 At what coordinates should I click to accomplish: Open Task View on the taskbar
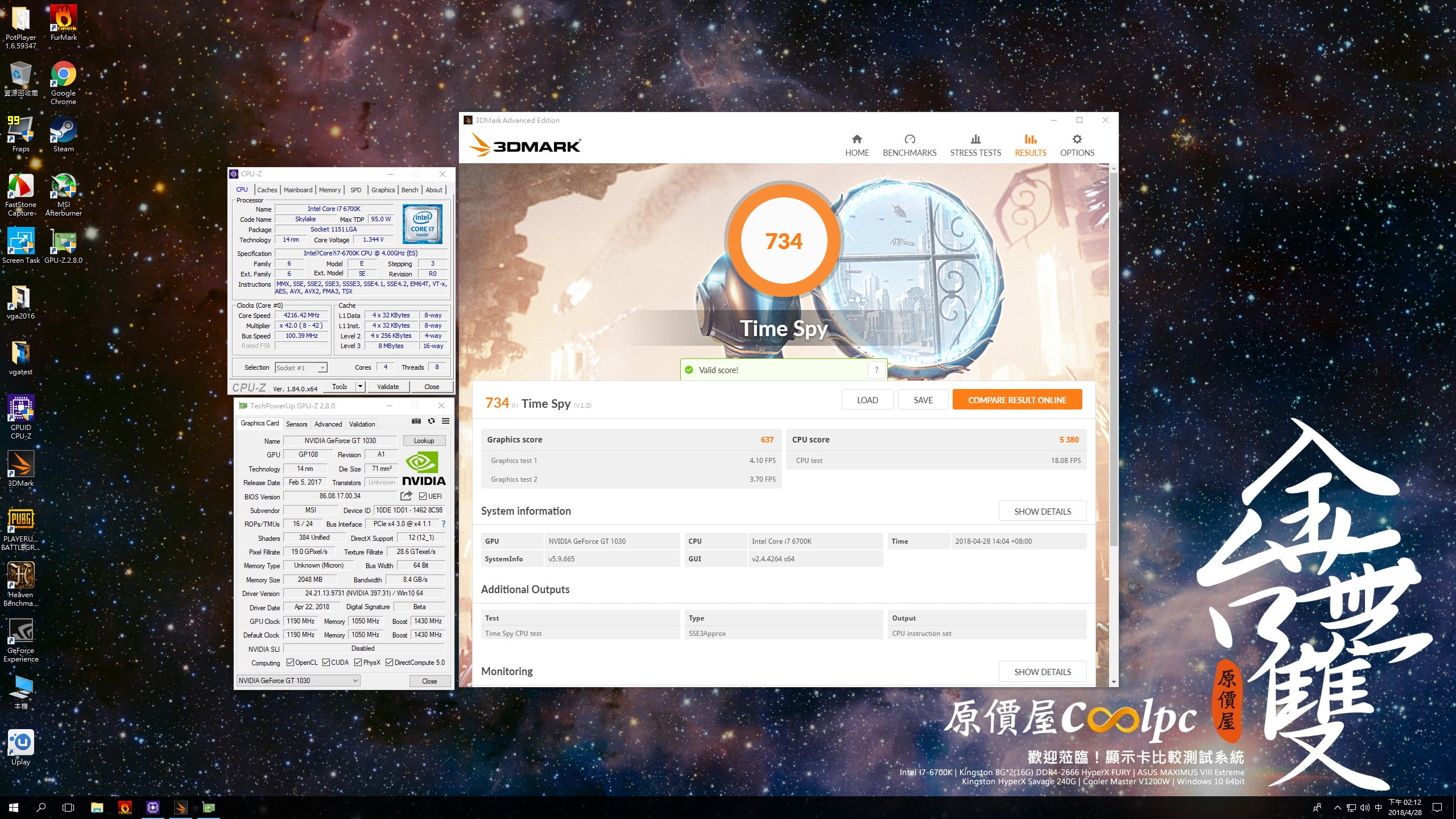click(x=68, y=808)
